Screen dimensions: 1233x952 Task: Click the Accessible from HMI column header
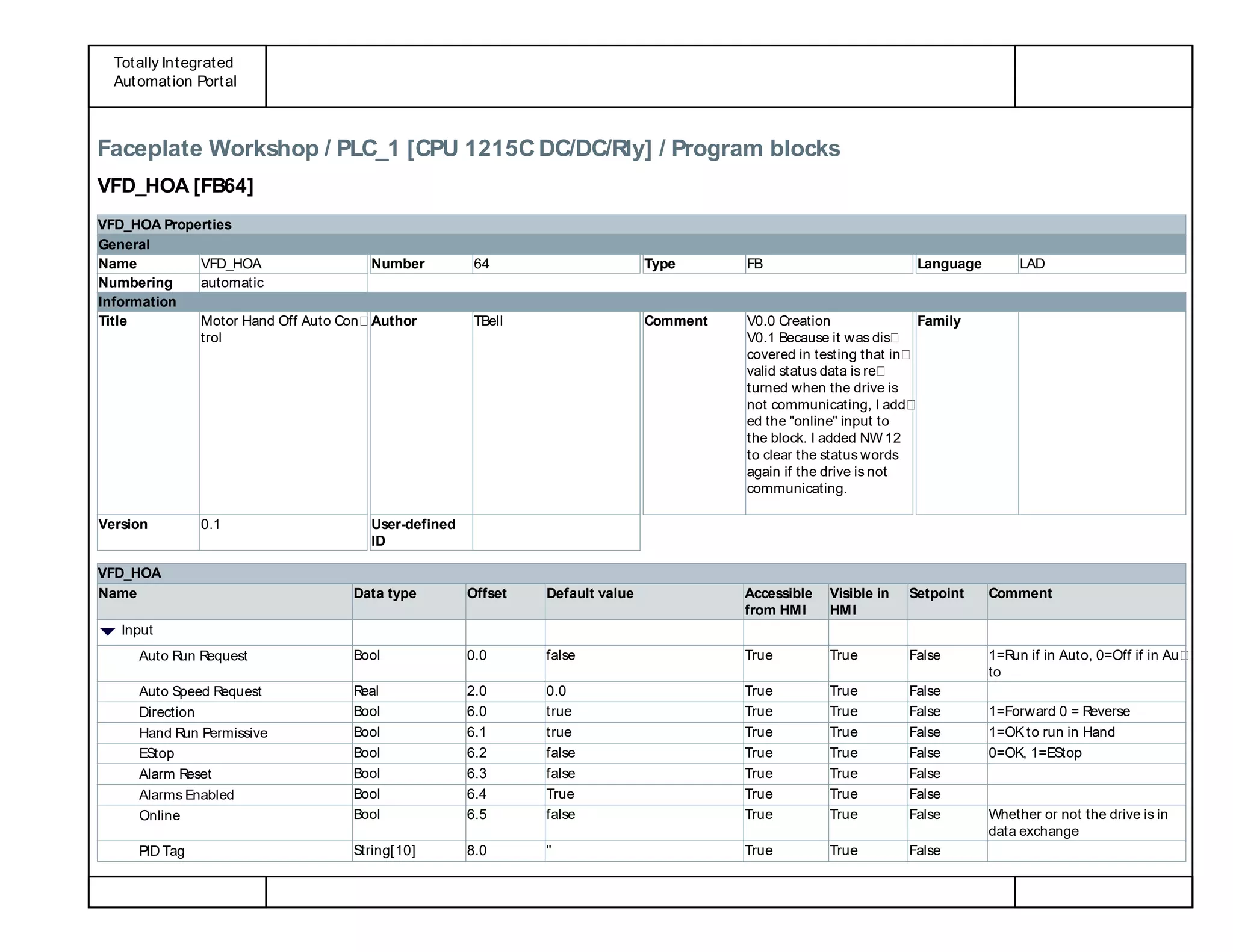click(x=778, y=601)
